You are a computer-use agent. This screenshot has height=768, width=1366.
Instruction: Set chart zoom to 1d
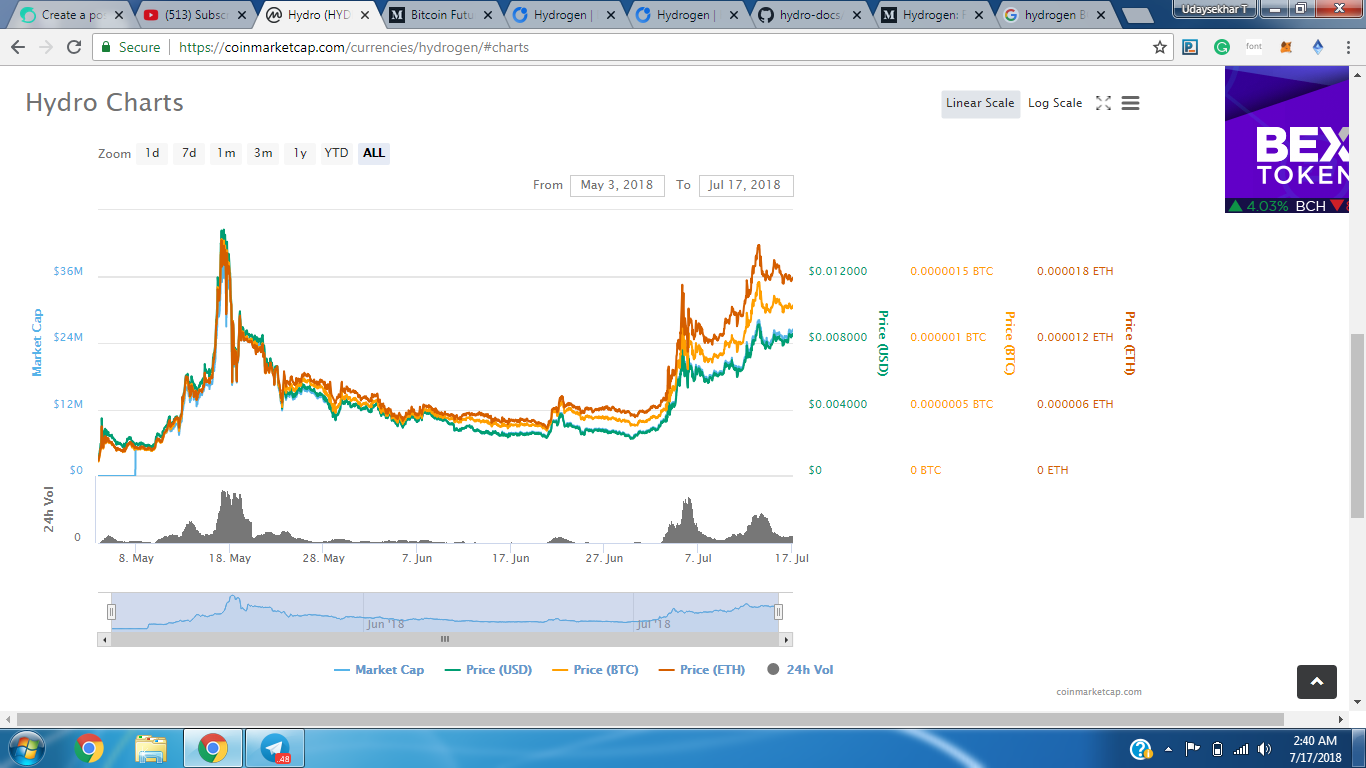click(152, 153)
